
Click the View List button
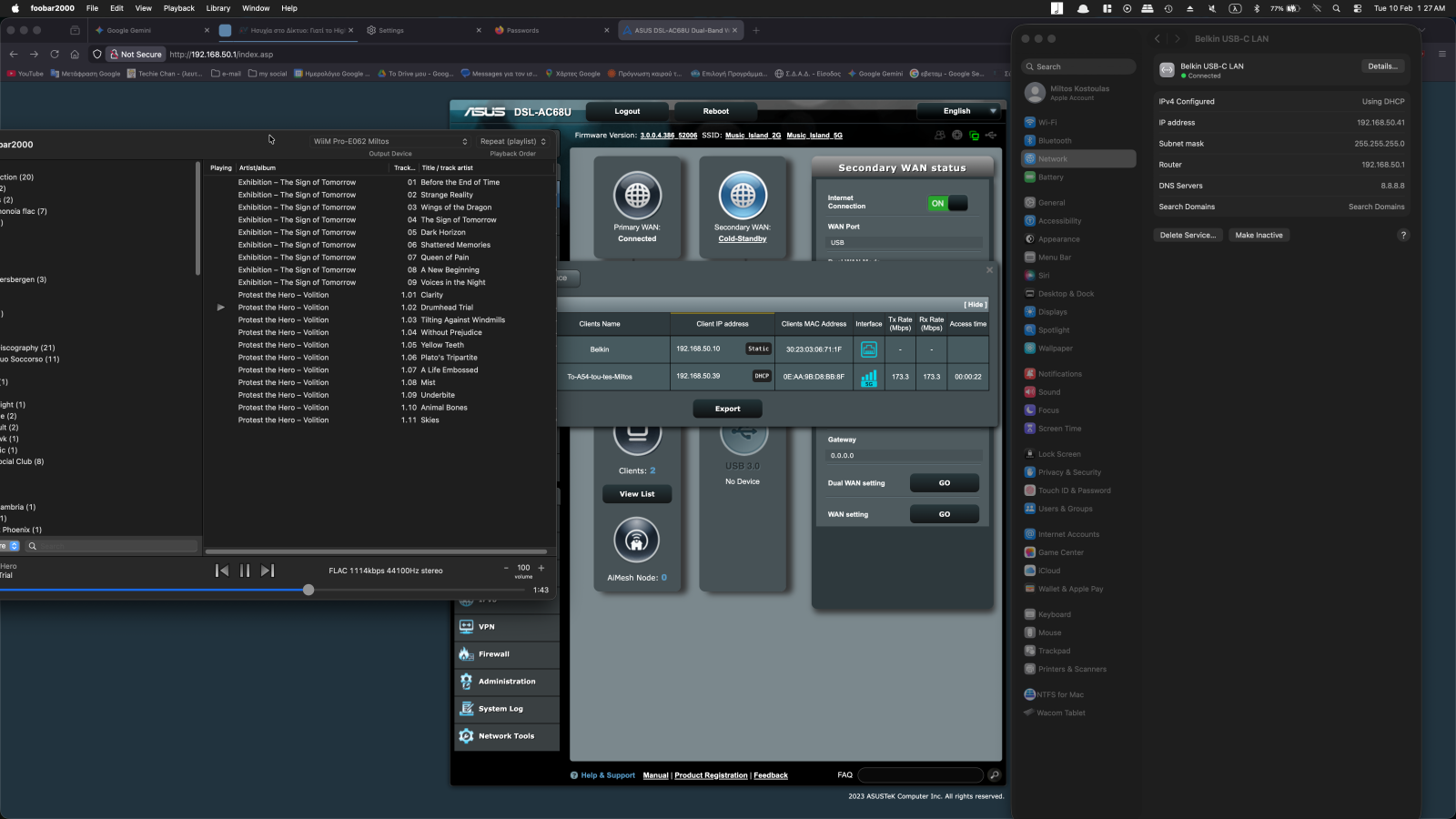tap(637, 494)
